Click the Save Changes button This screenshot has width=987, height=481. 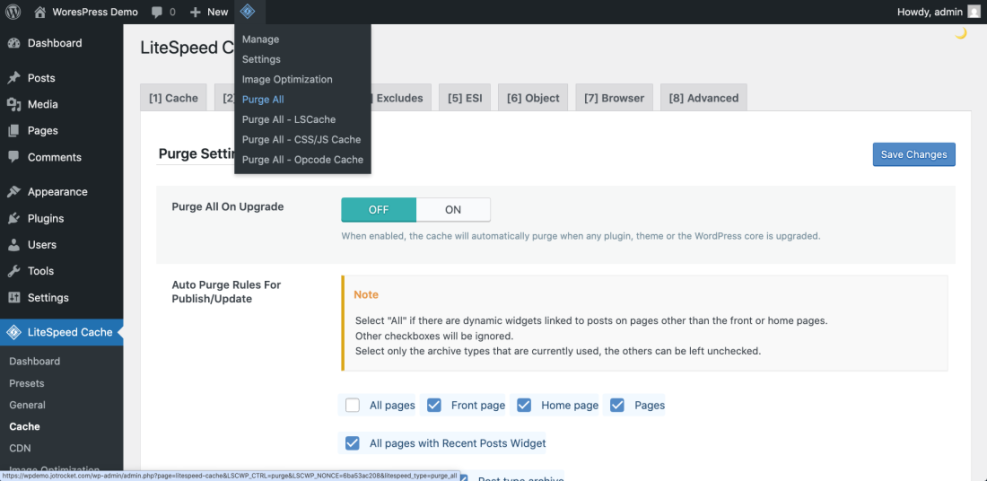point(913,155)
